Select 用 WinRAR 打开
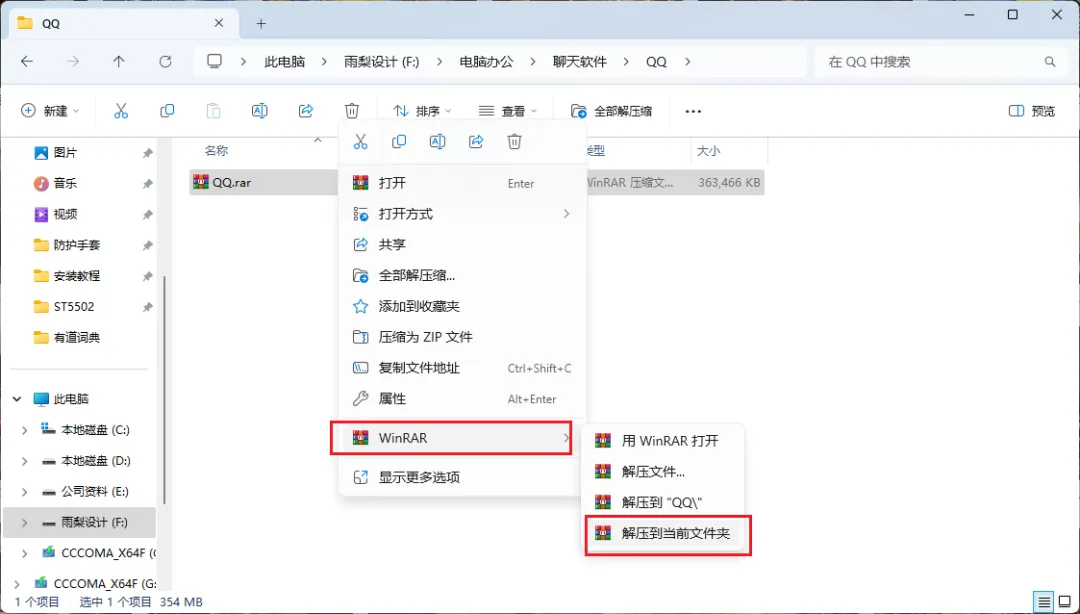This screenshot has width=1080, height=614. tap(663, 440)
